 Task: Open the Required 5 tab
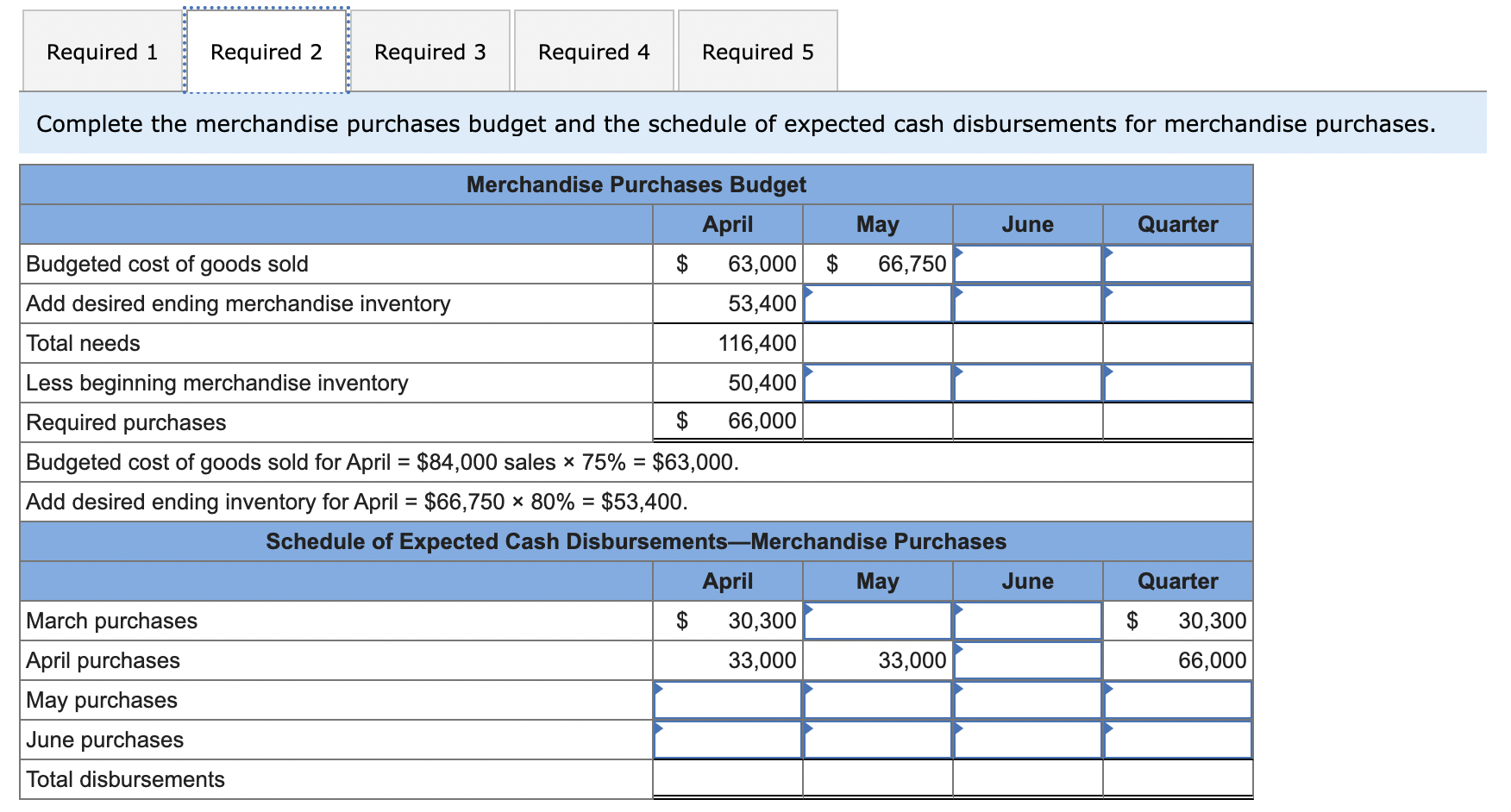point(758,52)
